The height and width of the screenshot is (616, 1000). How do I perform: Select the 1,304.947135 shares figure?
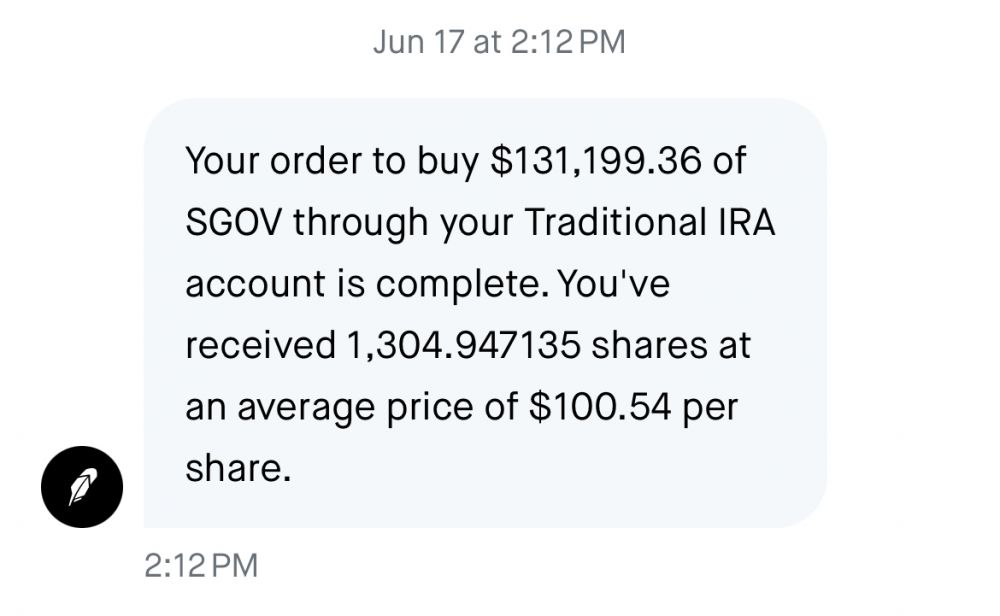[x=463, y=346]
